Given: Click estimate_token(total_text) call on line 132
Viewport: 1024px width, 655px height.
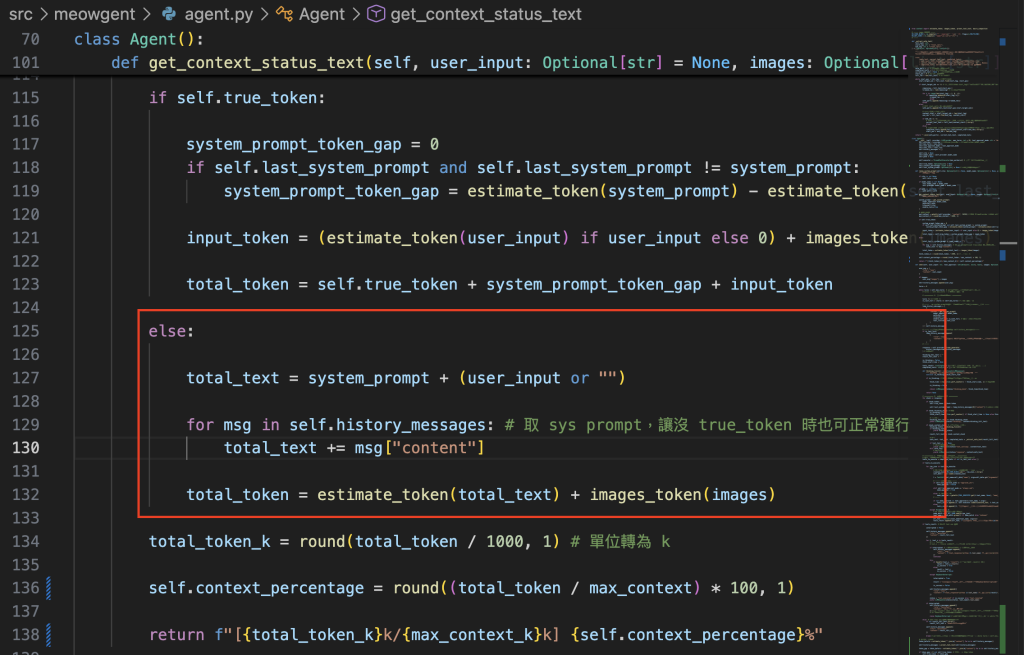Looking at the screenshot, I should [438, 495].
